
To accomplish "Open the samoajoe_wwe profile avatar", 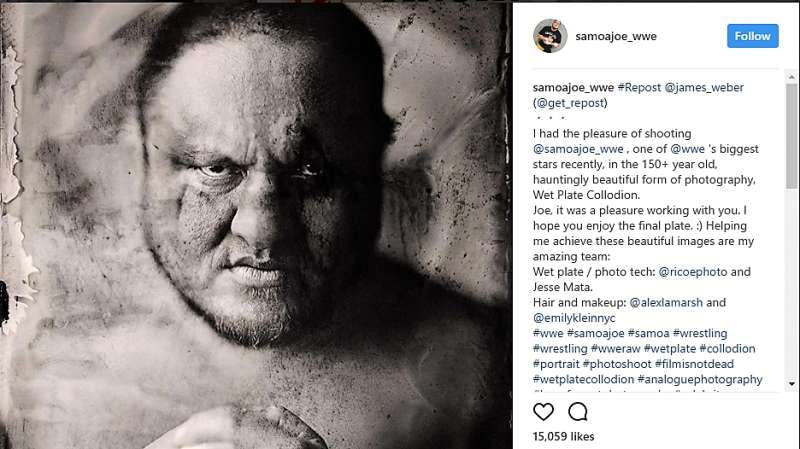I will pyautogui.click(x=550, y=36).
